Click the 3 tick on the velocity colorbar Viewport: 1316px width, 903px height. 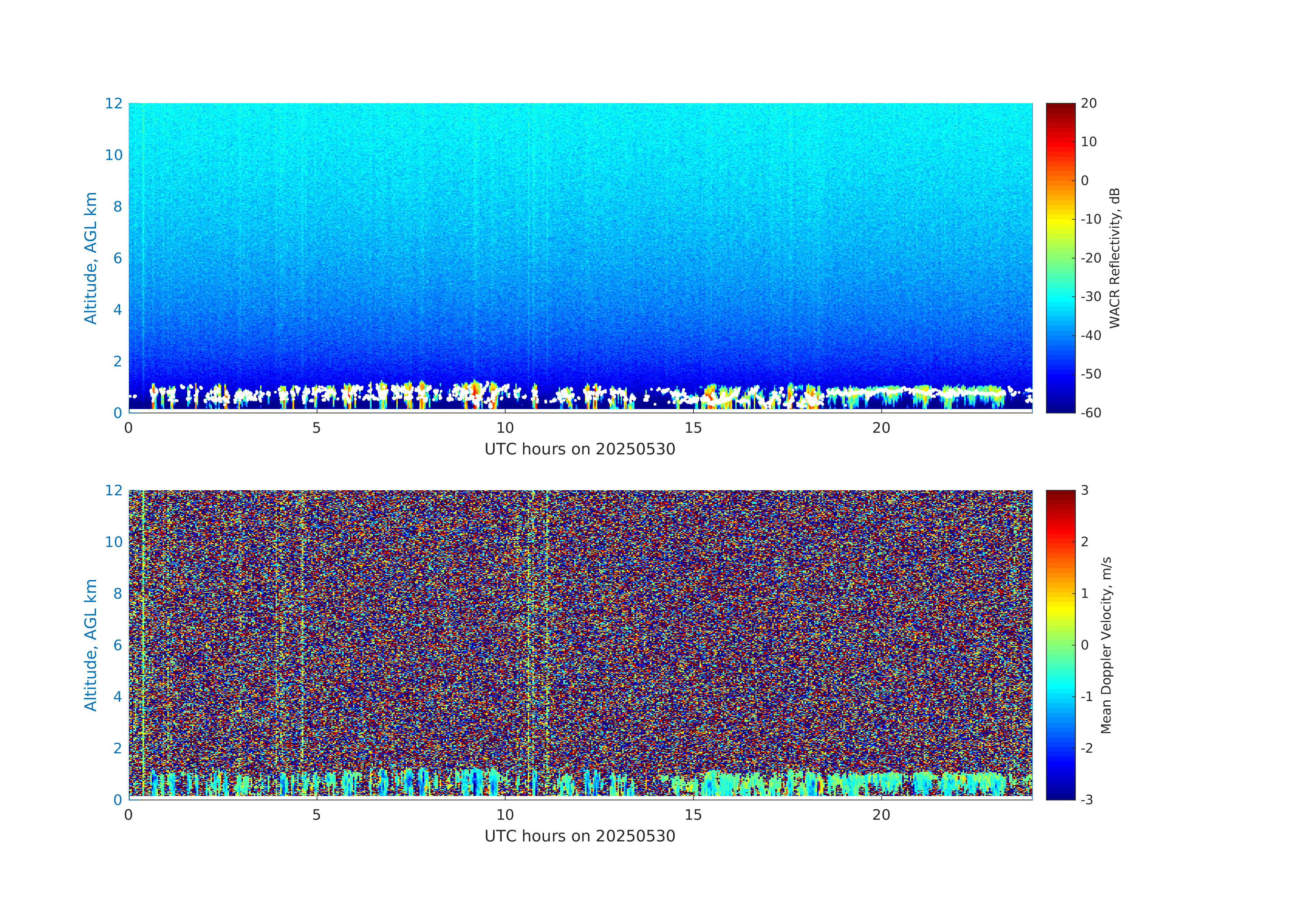(x=1084, y=490)
